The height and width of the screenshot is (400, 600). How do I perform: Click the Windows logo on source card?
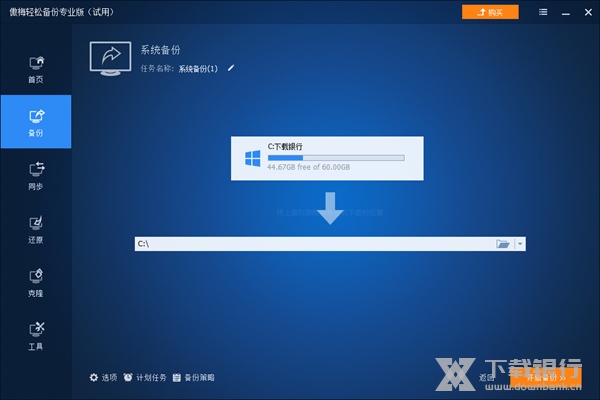point(253,158)
